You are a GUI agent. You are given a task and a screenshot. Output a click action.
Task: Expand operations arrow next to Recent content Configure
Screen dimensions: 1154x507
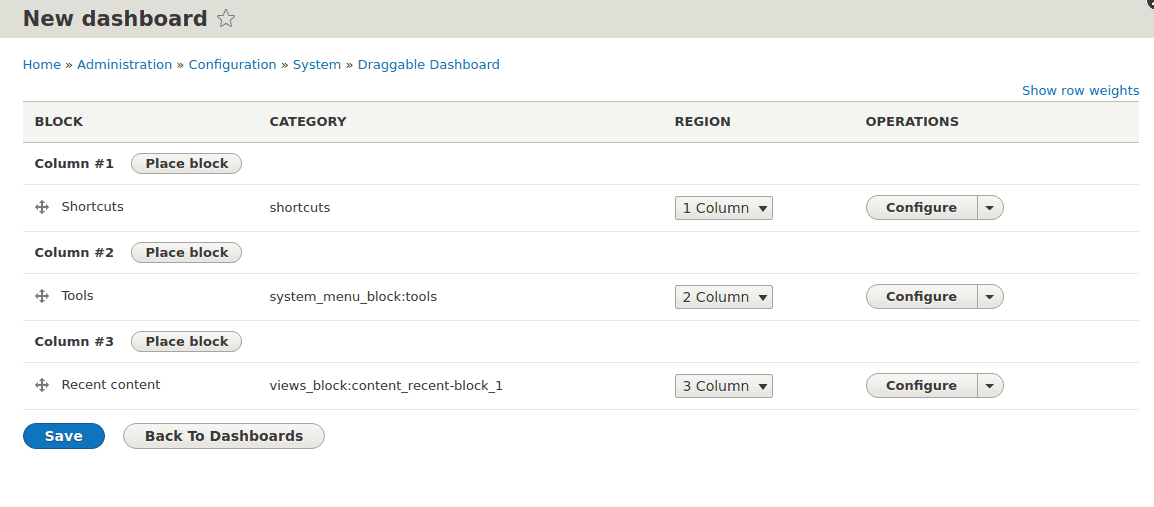click(990, 386)
